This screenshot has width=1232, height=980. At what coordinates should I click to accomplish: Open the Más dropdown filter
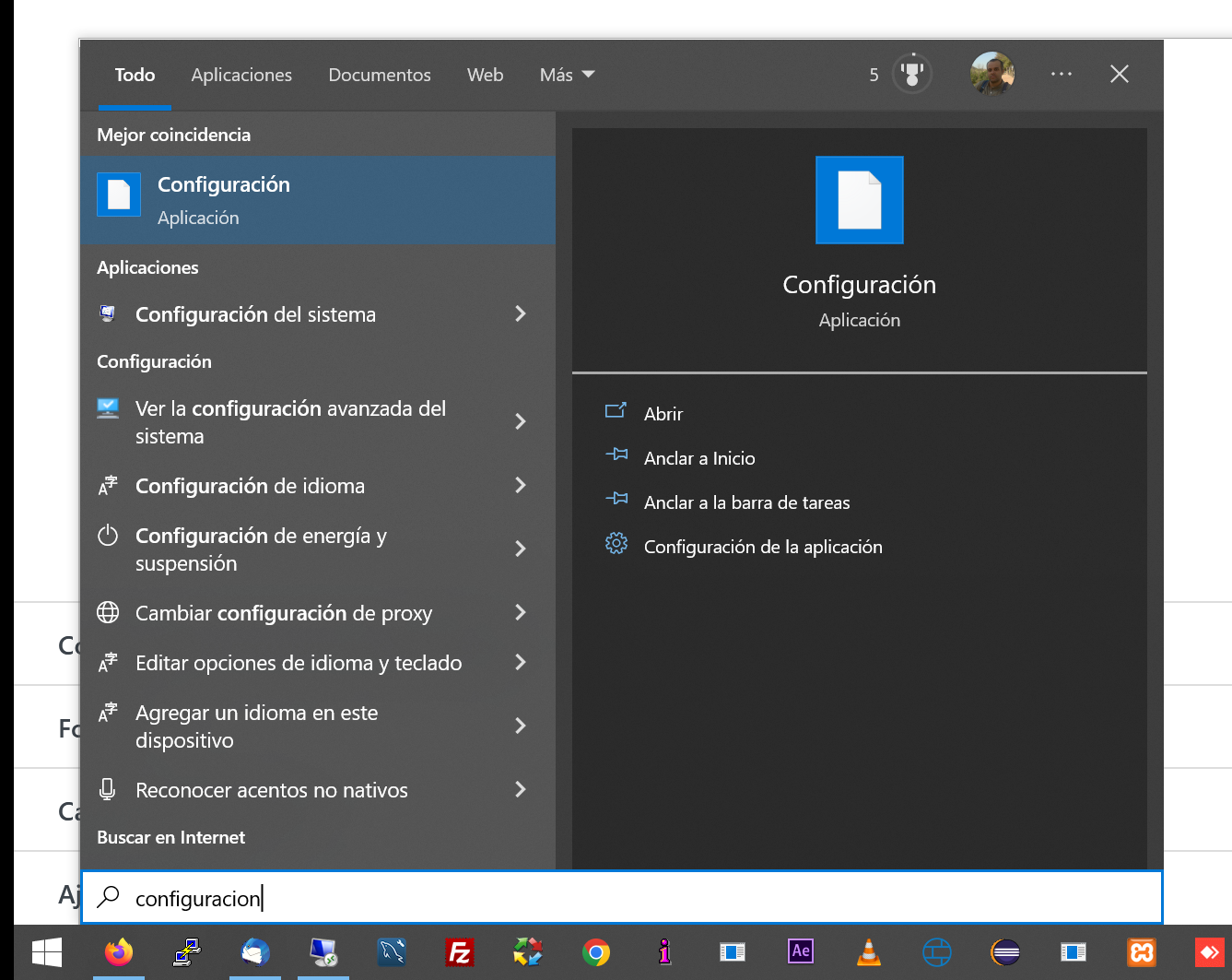click(567, 75)
